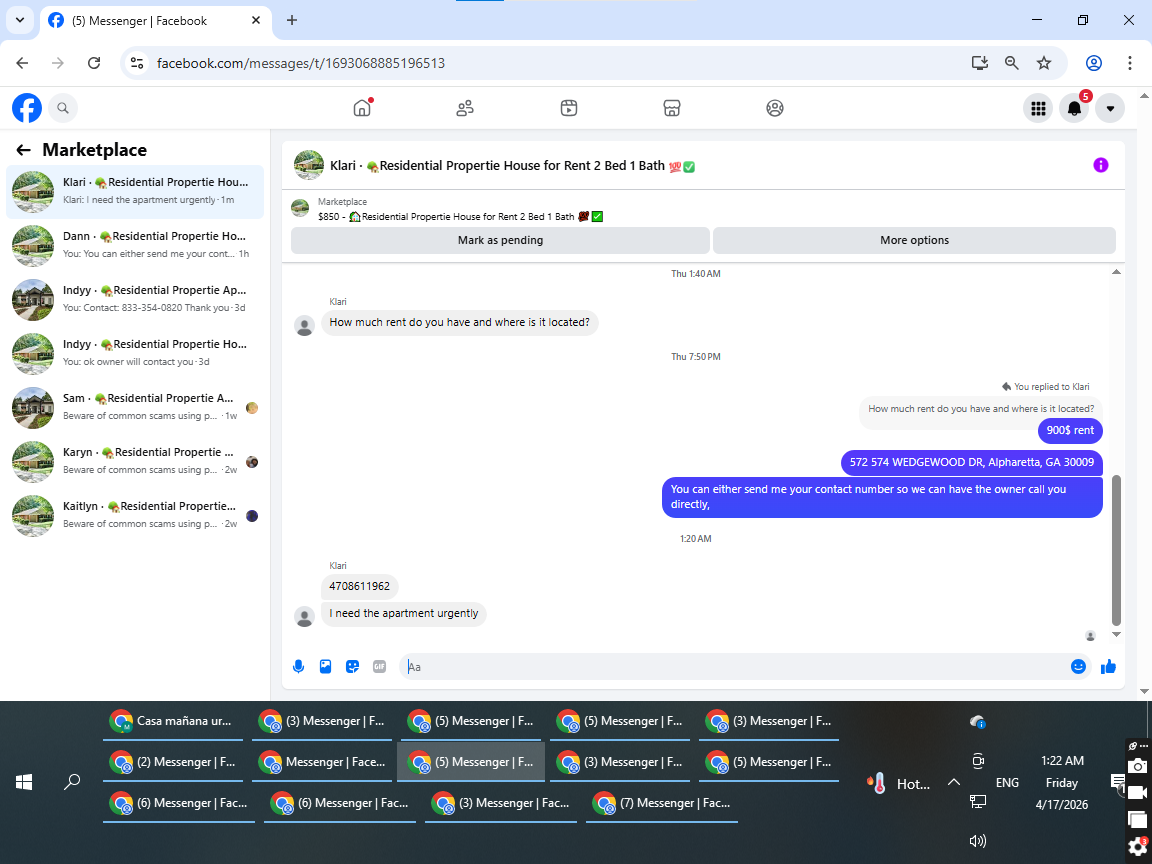Open Windows Start menu
The height and width of the screenshot is (864, 1152).
(24, 782)
